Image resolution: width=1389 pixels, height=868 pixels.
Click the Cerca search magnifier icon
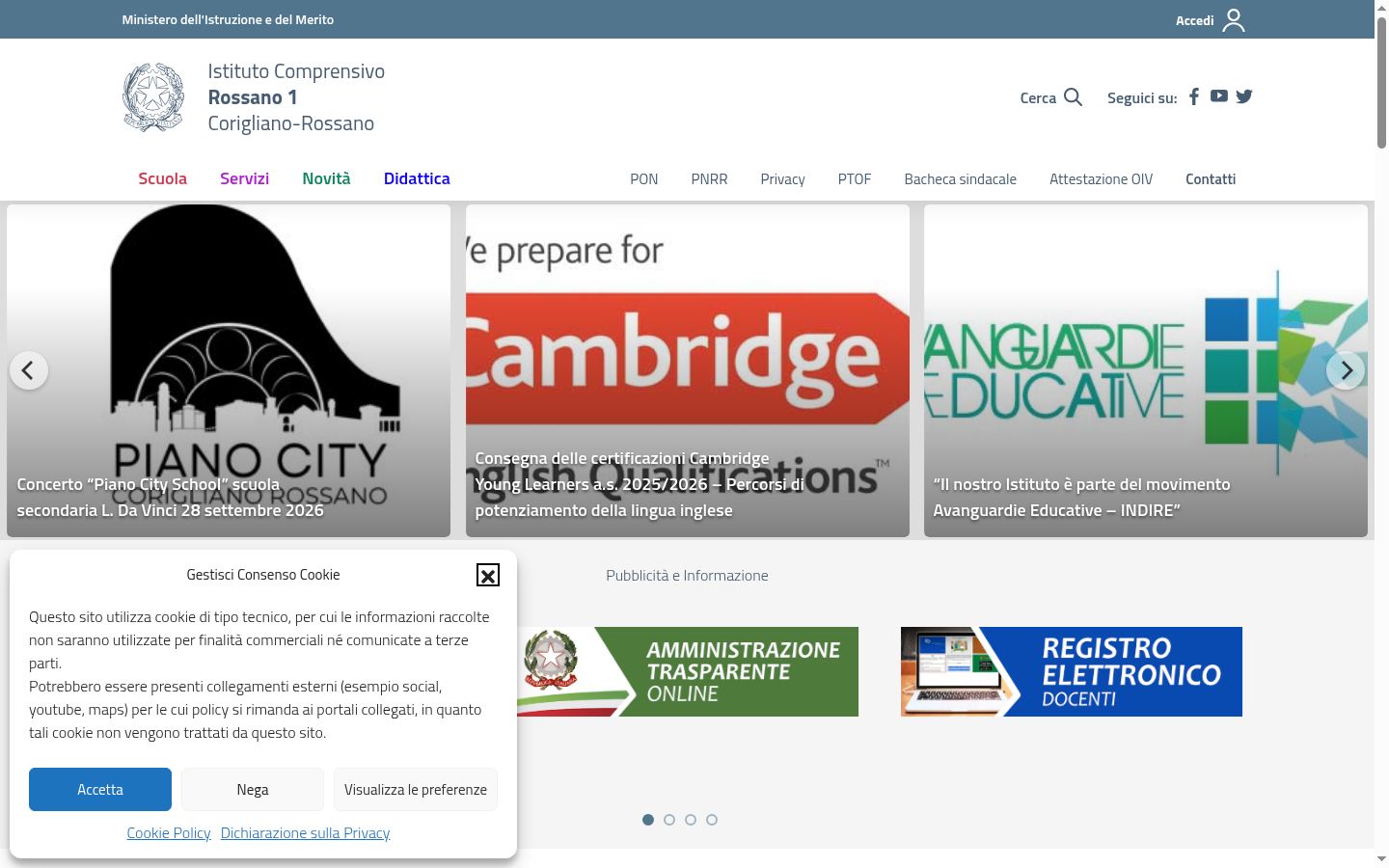(1073, 97)
